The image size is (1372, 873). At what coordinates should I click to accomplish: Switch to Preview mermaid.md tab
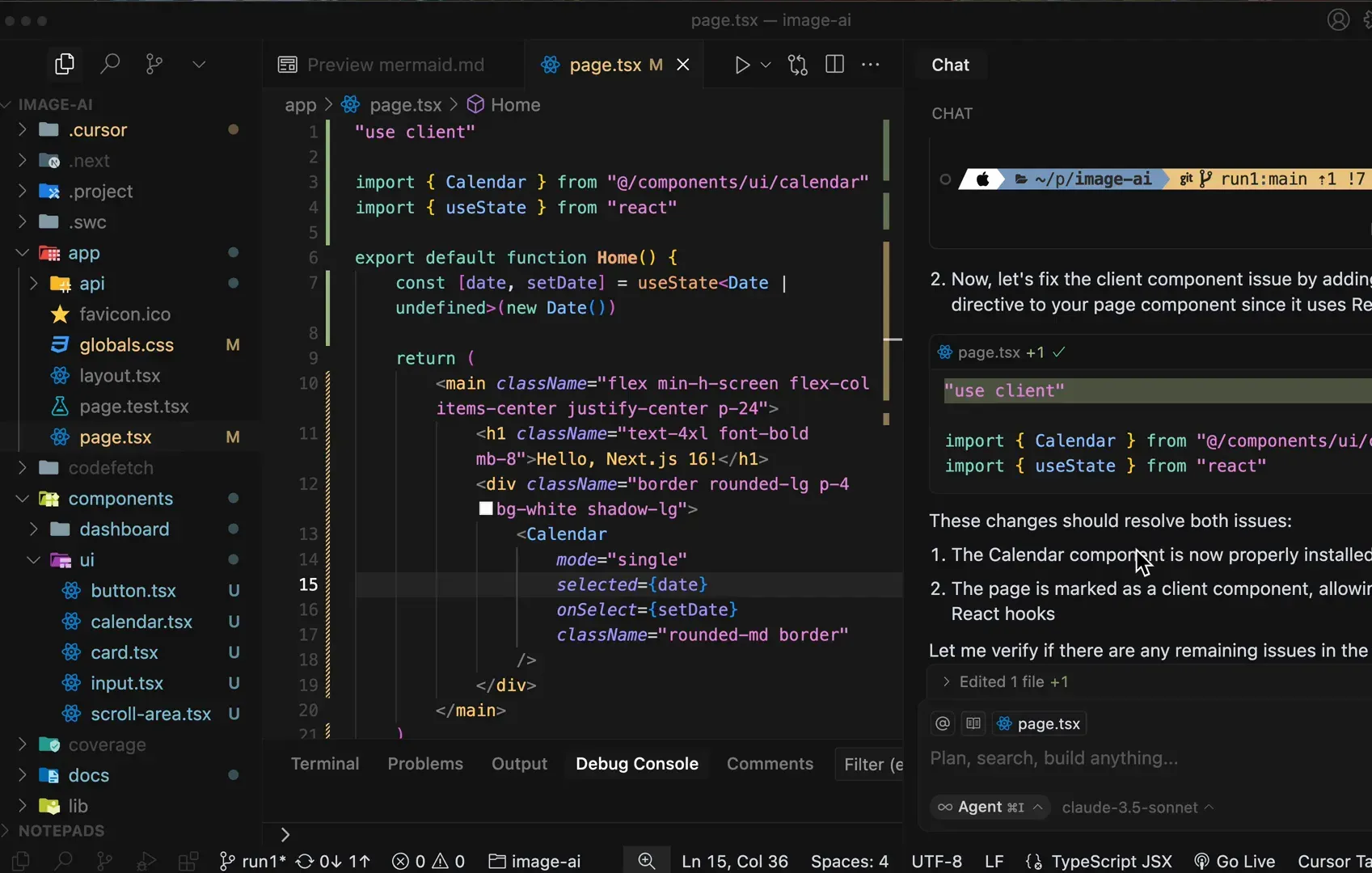381,65
